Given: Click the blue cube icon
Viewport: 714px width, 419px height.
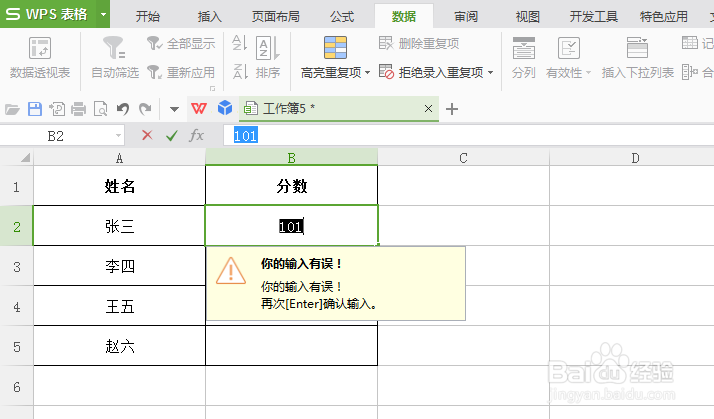Looking at the screenshot, I should tap(224, 108).
